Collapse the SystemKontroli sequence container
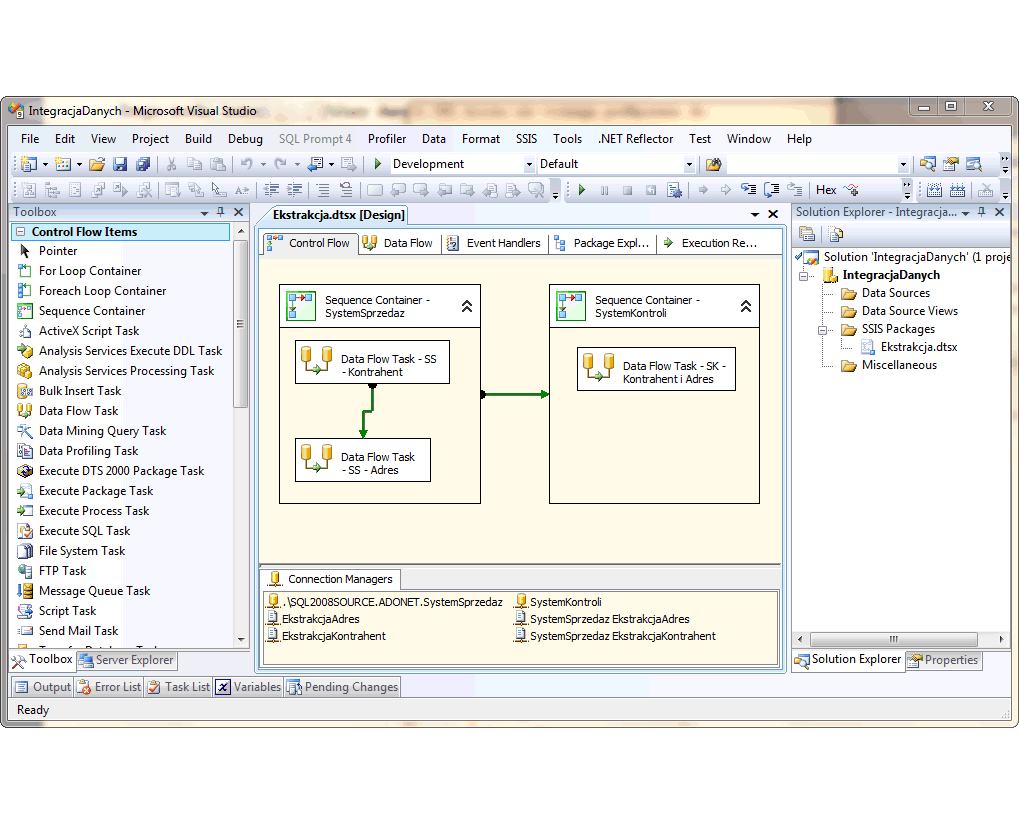 746,307
